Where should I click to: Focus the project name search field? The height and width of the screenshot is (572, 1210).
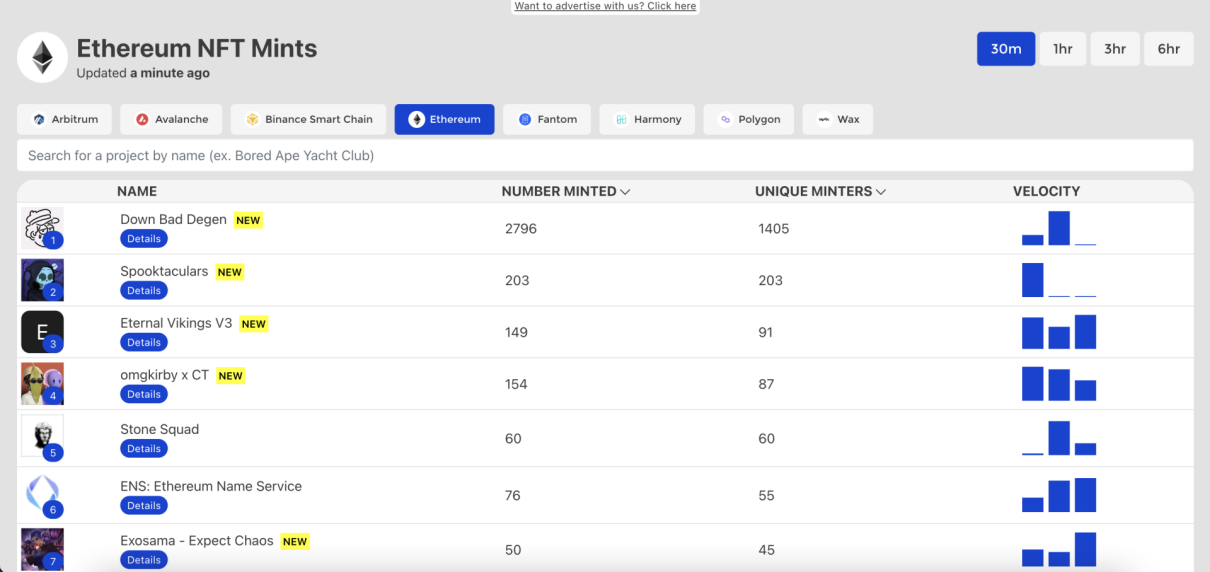[605, 156]
